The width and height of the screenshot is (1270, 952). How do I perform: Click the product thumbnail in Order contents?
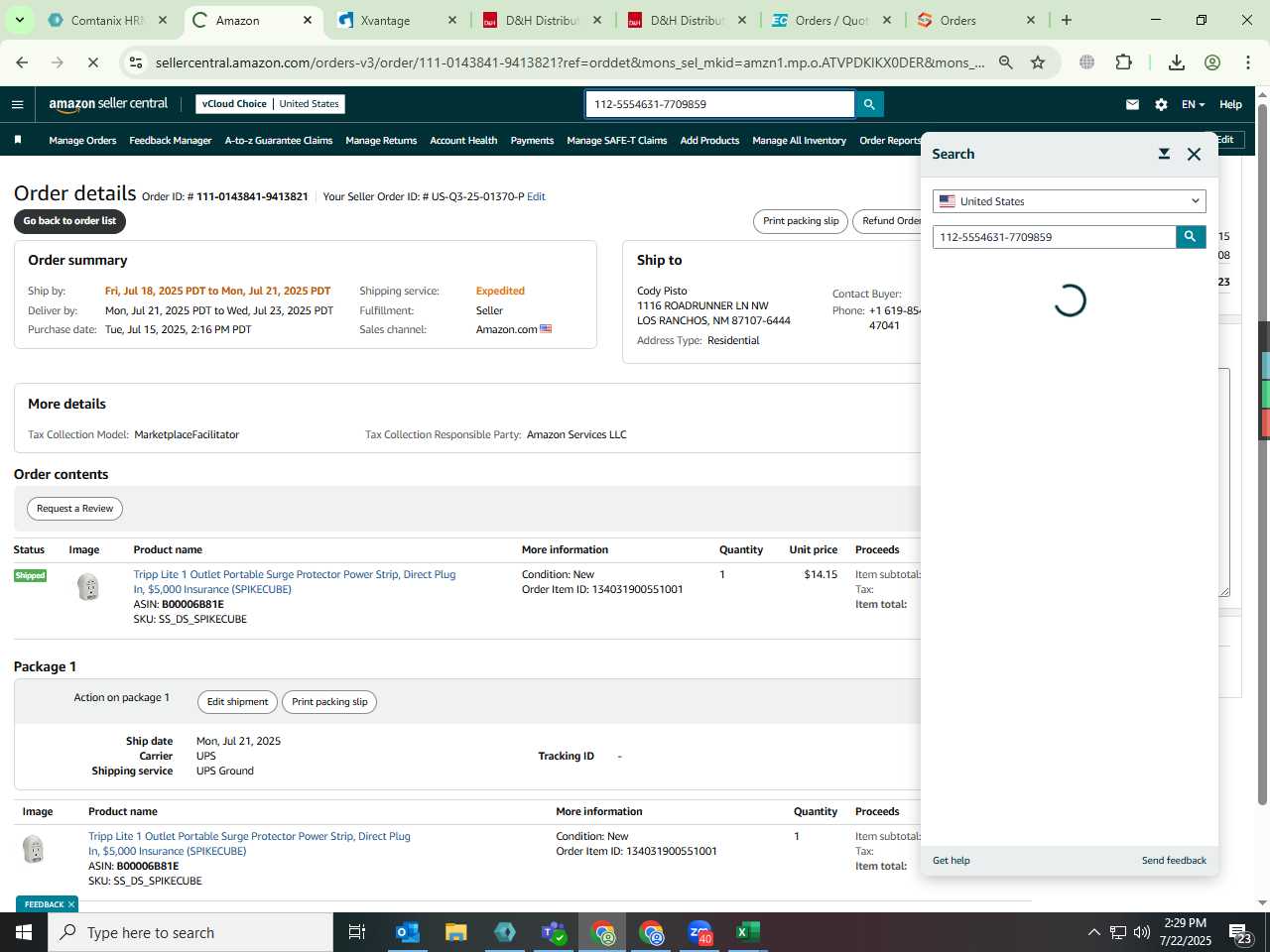point(88,587)
